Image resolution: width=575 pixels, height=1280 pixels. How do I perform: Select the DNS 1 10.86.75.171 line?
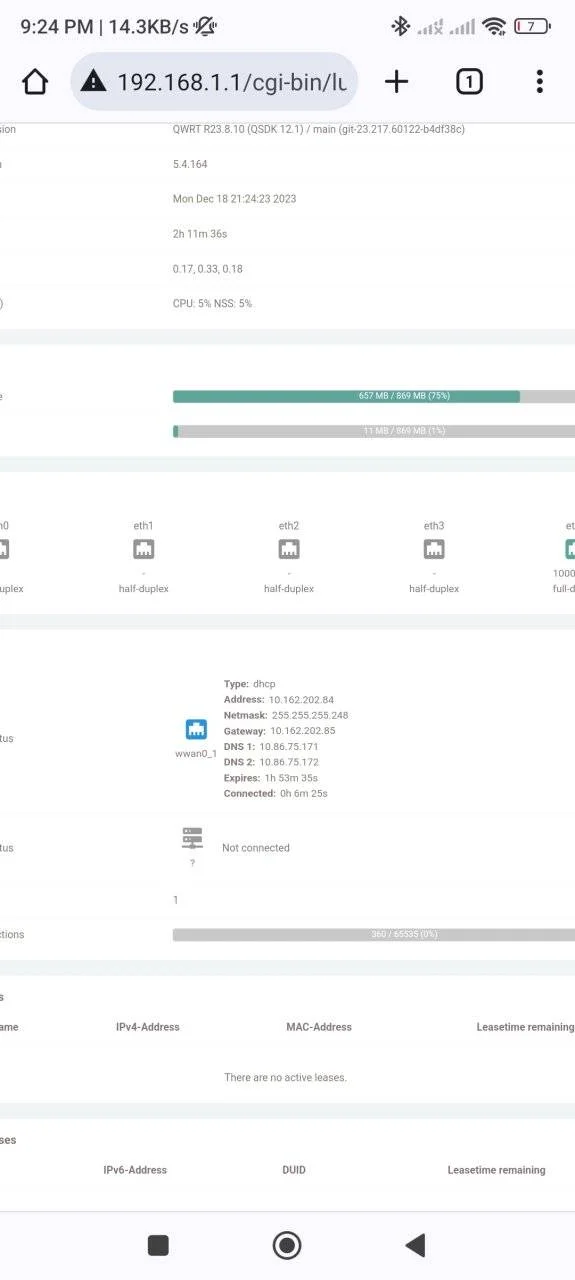pyautogui.click(x=271, y=747)
